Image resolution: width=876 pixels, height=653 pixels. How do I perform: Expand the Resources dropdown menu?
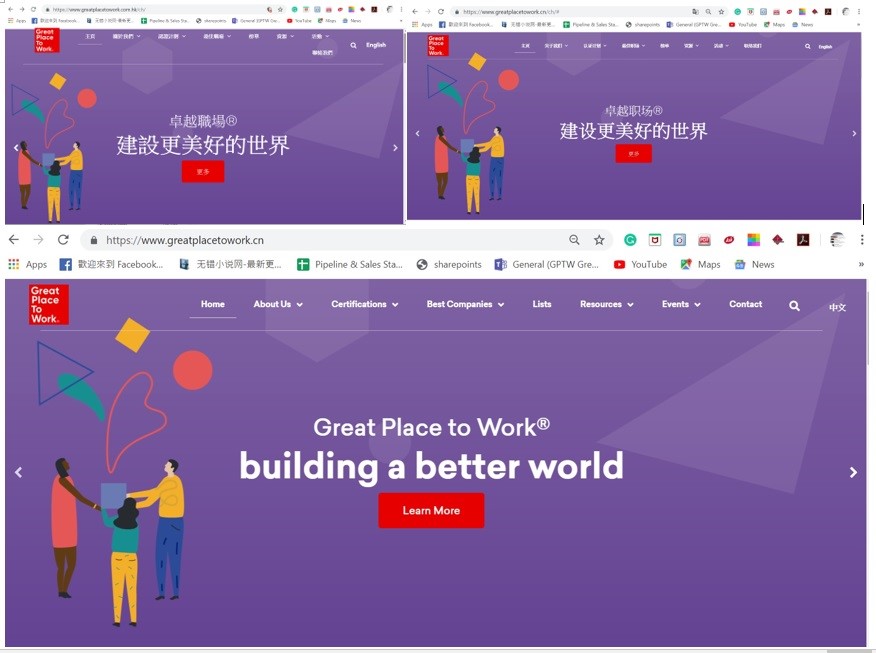[607, 304]
